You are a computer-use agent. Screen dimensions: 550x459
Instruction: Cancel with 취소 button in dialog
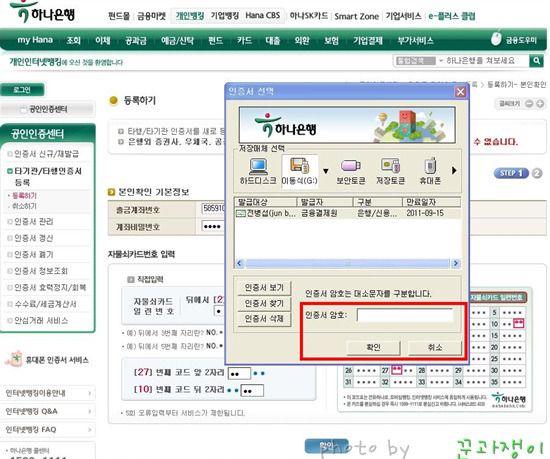pyautogui.click(x=435, y=347)
